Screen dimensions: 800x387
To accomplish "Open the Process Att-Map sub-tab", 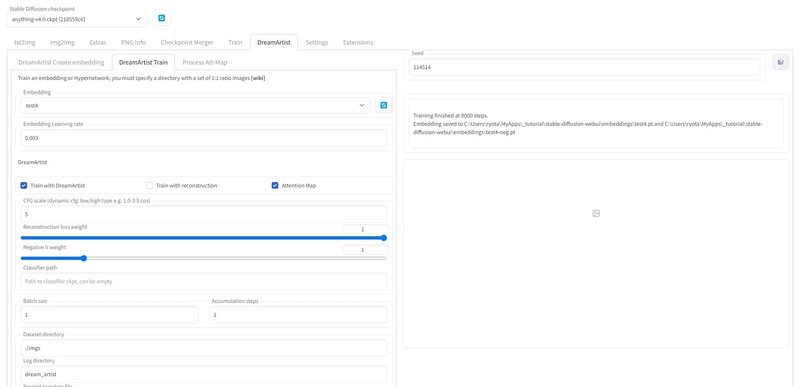I will click(205, 62).
